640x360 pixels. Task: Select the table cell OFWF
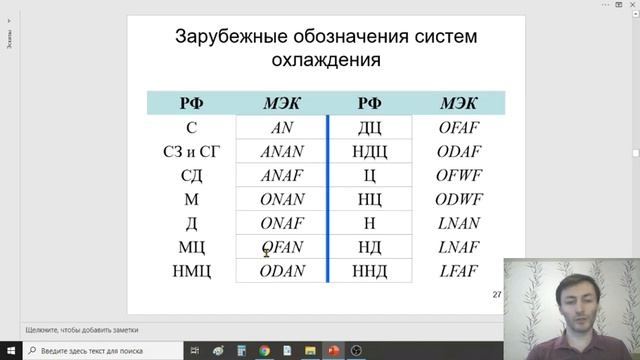(459, 175)
